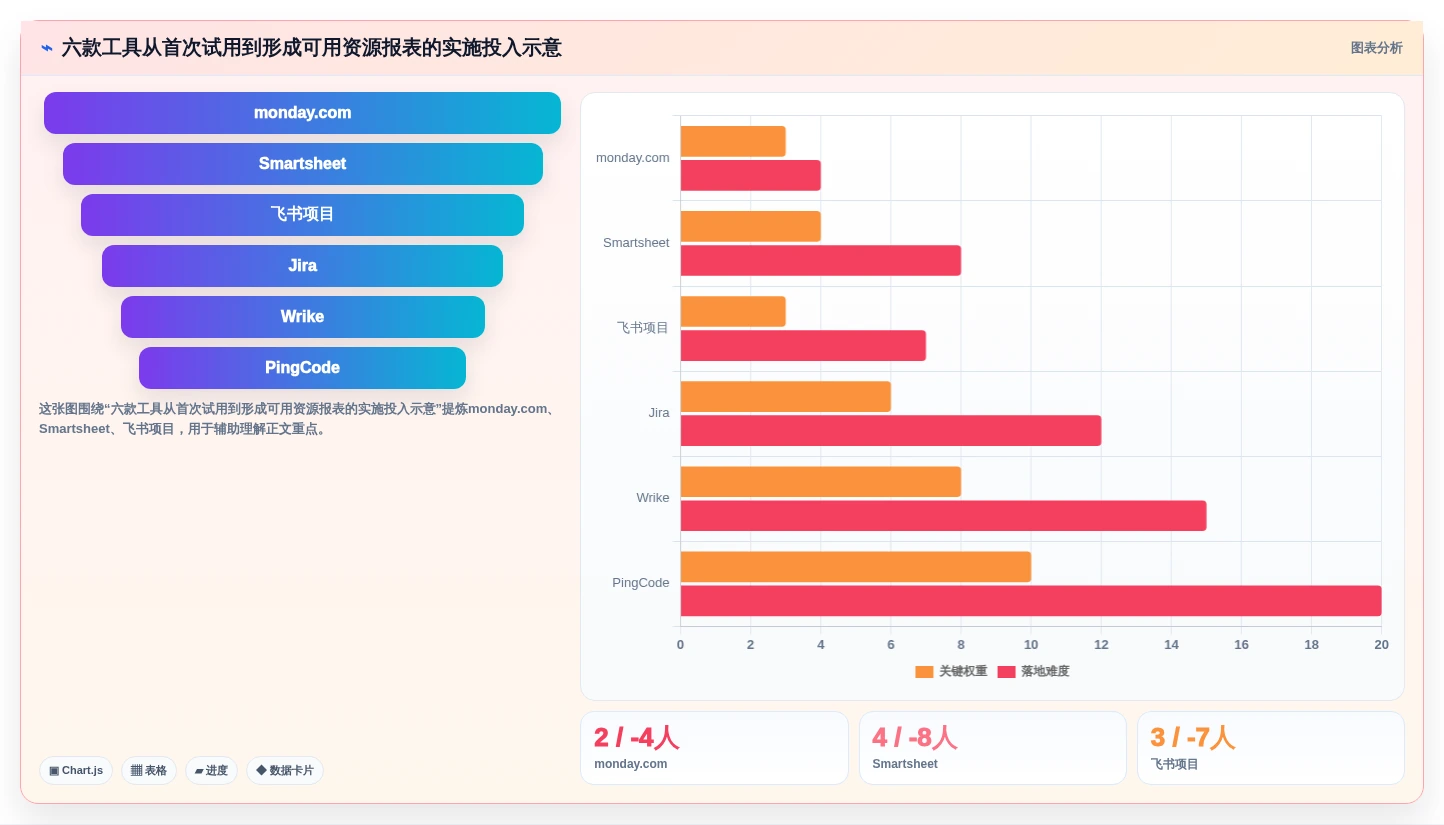Select the Wrike funnel bar
Viewport: 1444px width, 825px height.
pyautogui.click(x=302, y=317)
